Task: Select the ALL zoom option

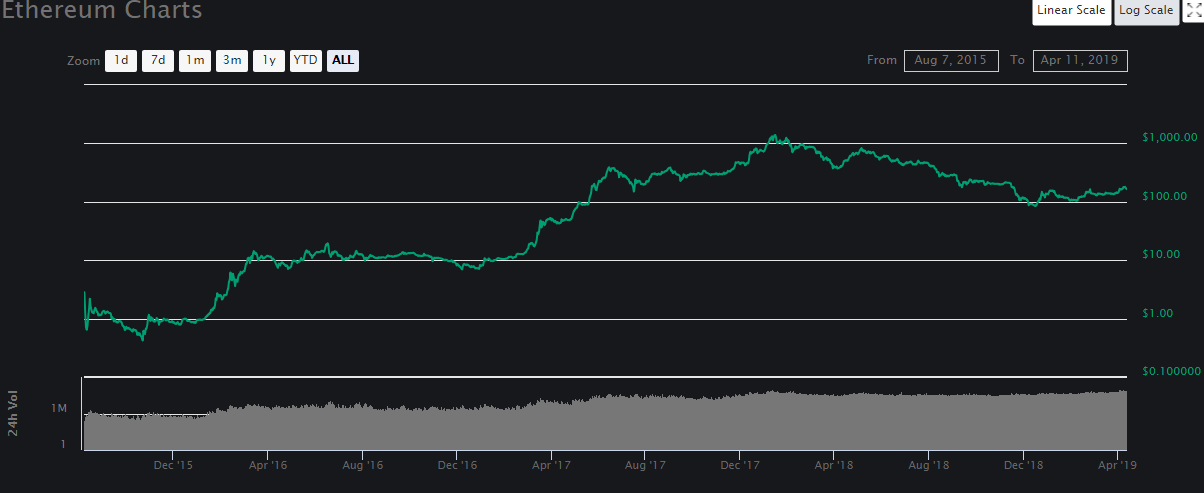Action: 343,60
